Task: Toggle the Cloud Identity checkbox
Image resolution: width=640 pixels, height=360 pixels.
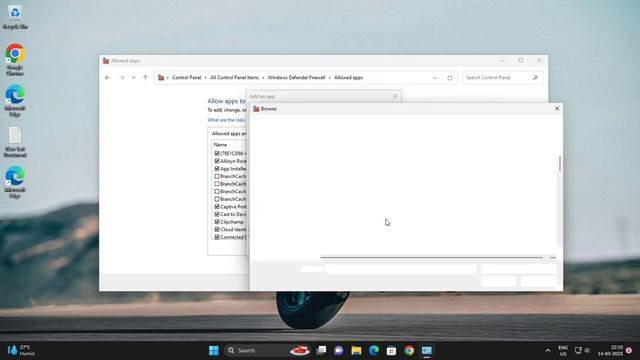Action: click(217, 229)
